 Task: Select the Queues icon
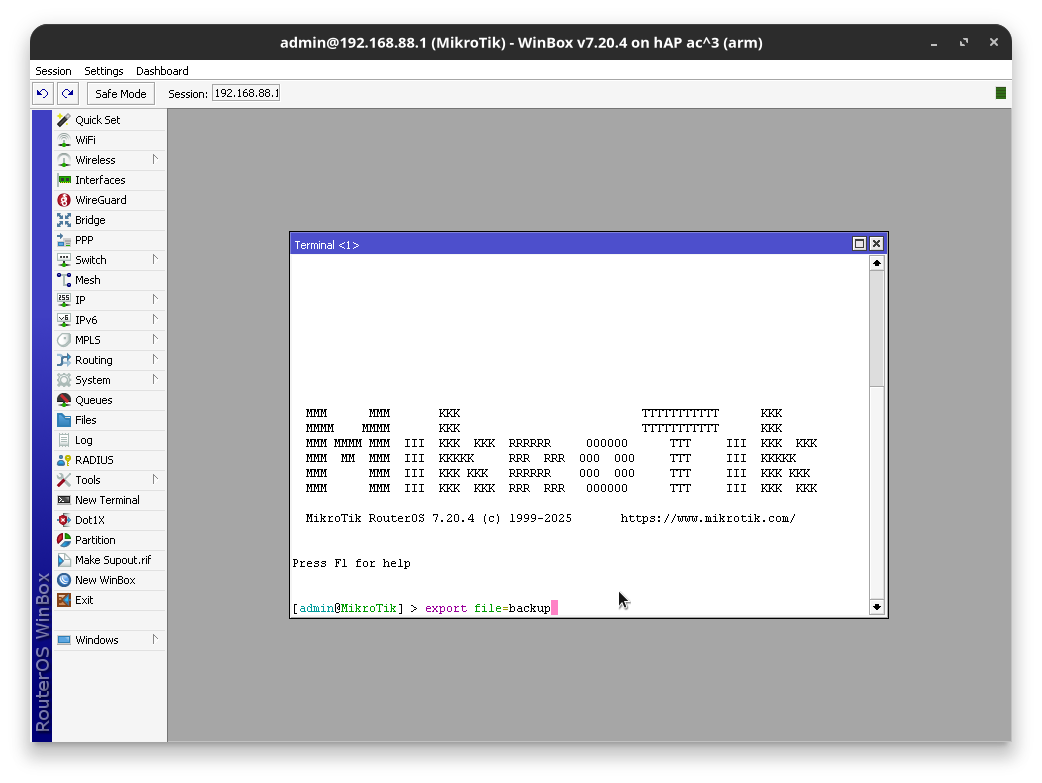click(64, 400)
